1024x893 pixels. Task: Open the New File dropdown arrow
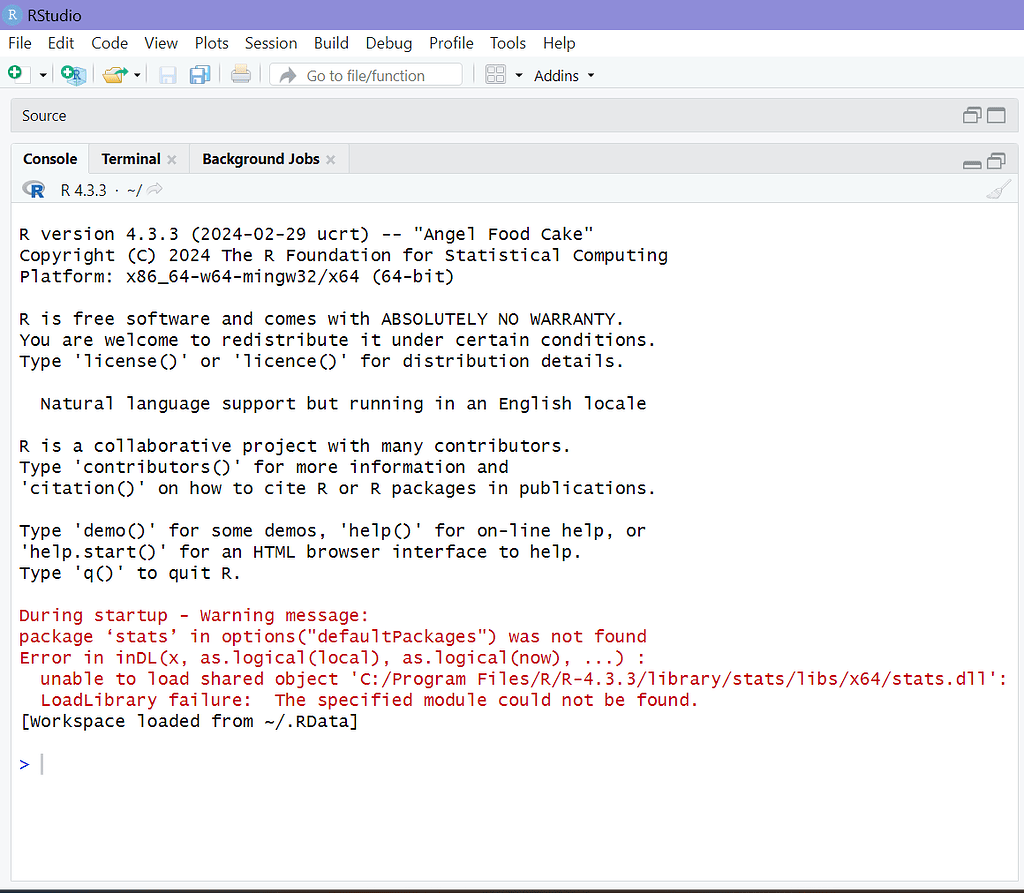click(x=43, y=75)
